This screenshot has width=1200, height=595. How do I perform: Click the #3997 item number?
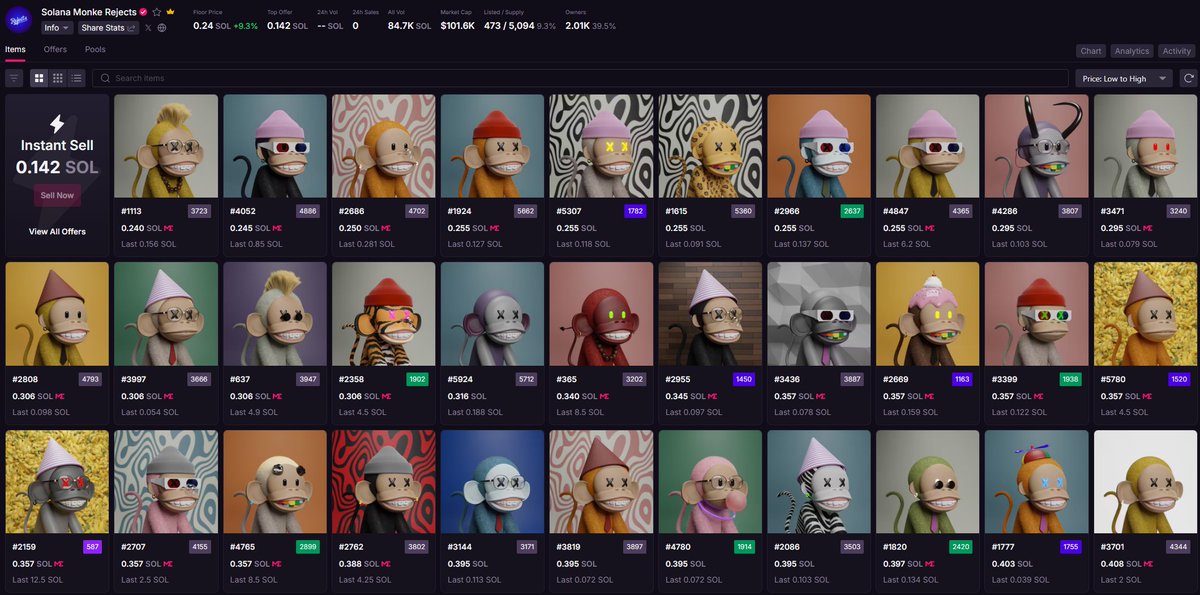tap(133, 379)
